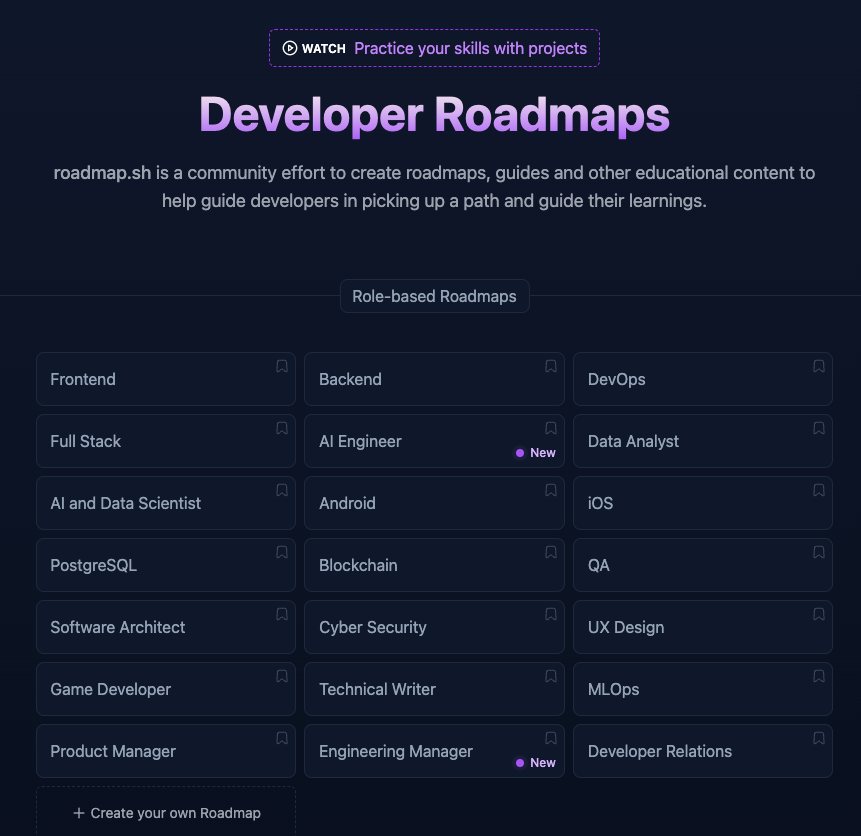Open the Android roadmap card
The height and width of the screenshot is (836, 861).
[x=434, y=503]
